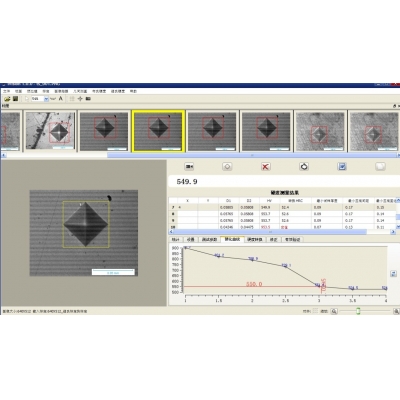Select the third tab below the results table

(209, 239)
